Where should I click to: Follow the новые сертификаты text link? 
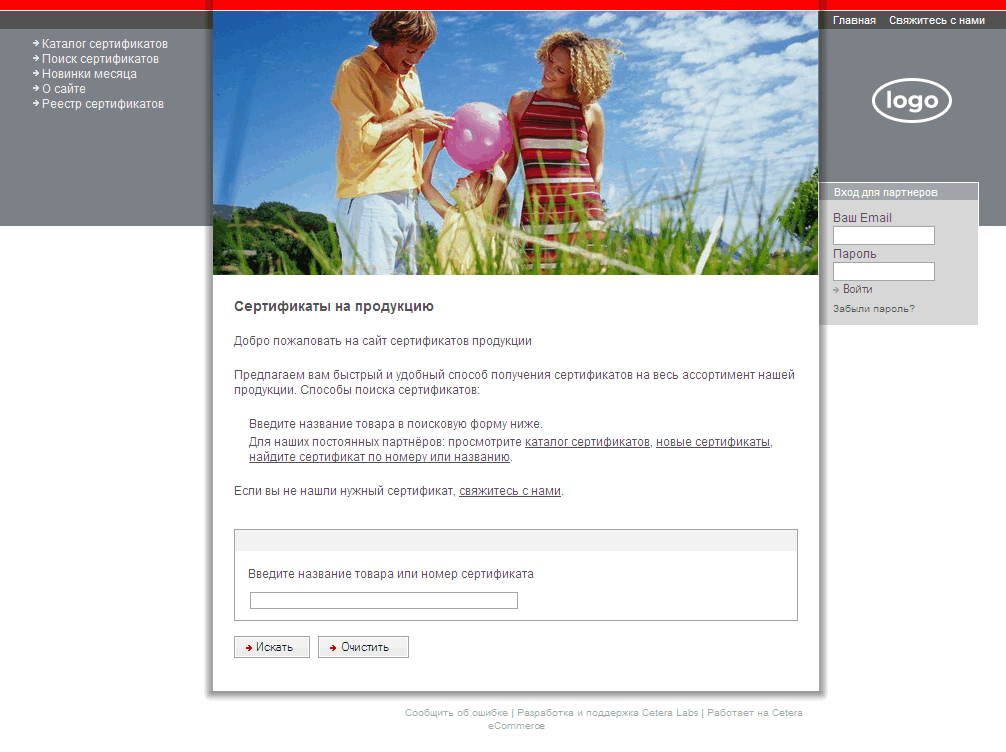click(712, 441)
